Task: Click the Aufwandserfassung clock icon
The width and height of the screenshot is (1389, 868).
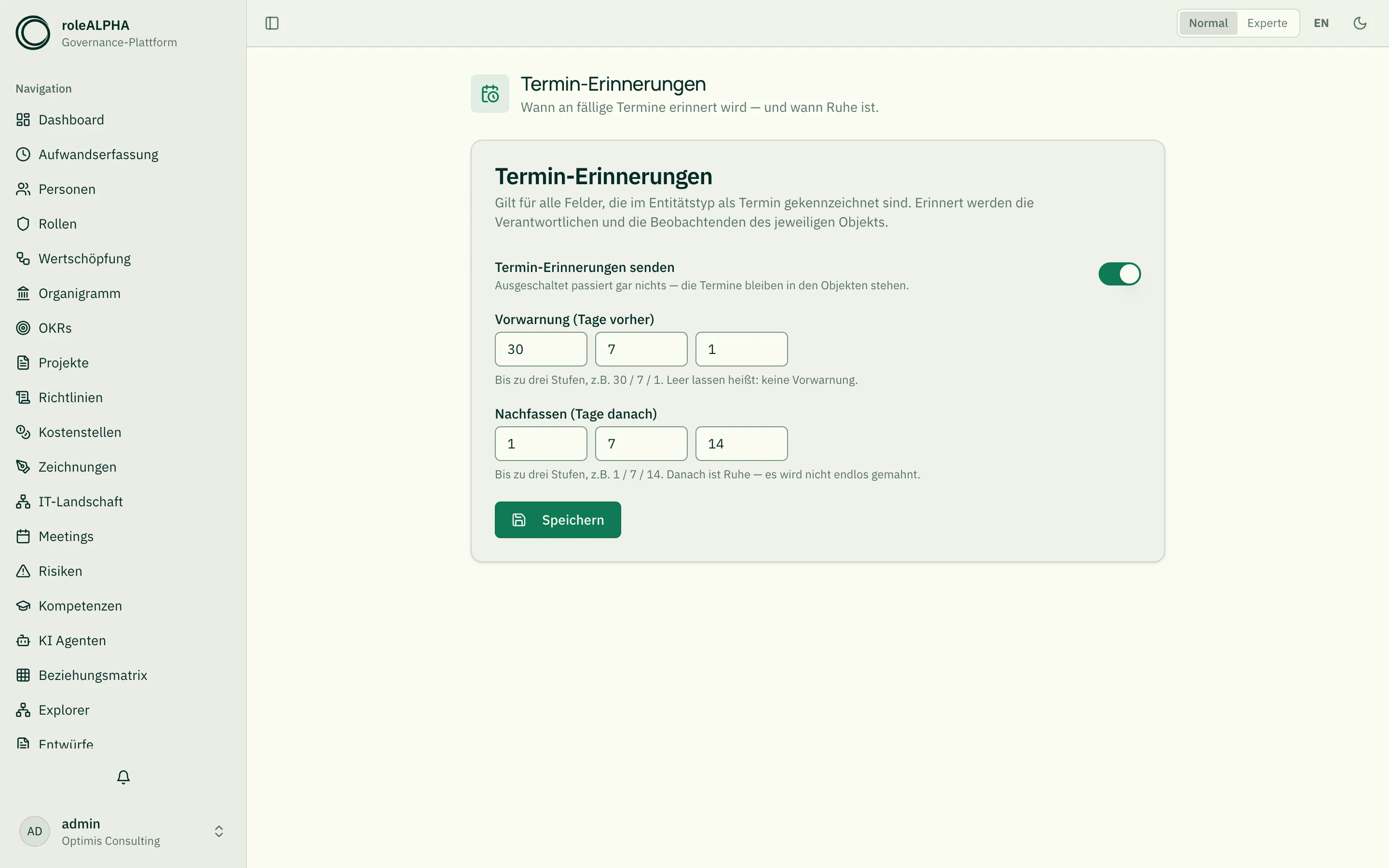Action: tap(23, 154)
